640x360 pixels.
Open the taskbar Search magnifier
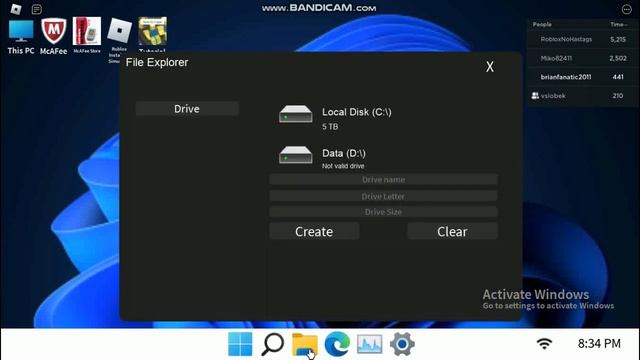pos(272,344)
